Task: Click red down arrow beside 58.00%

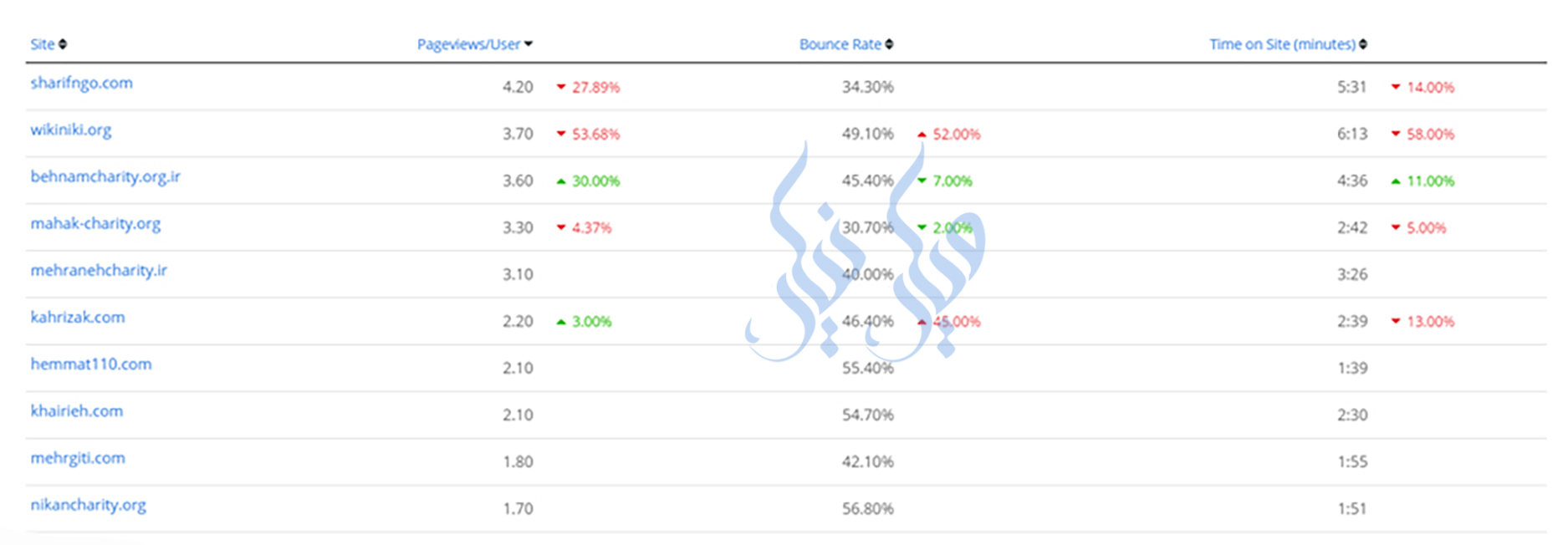Action: click(1396, 134)
